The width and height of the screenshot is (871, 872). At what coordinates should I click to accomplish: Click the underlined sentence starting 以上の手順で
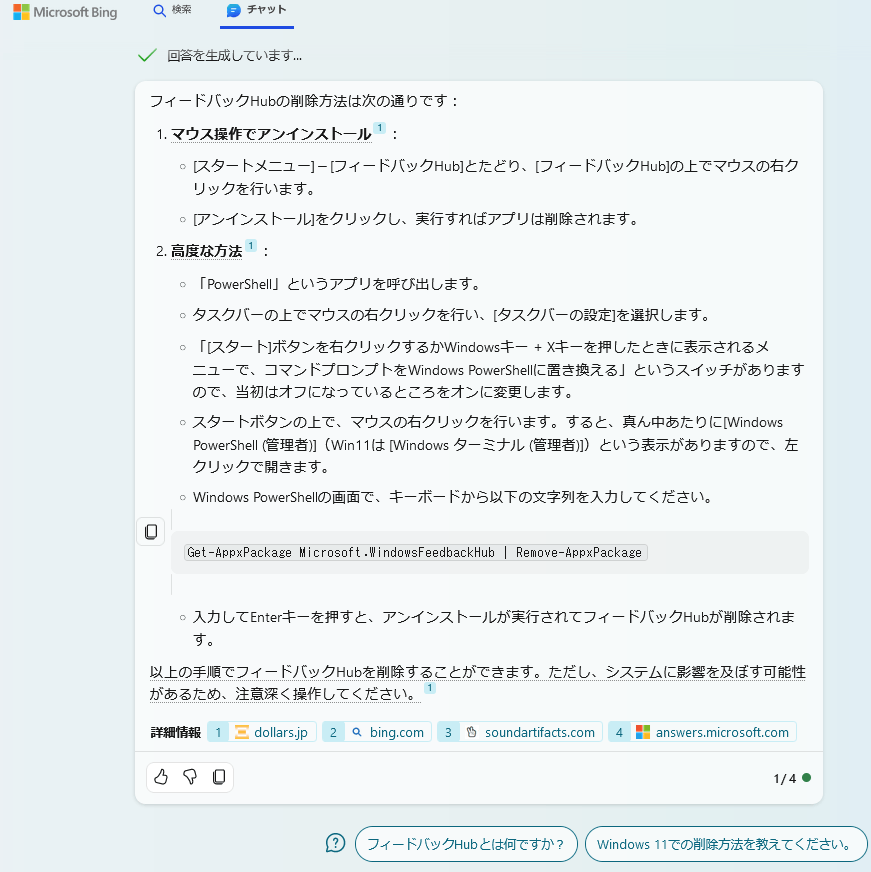478,683
